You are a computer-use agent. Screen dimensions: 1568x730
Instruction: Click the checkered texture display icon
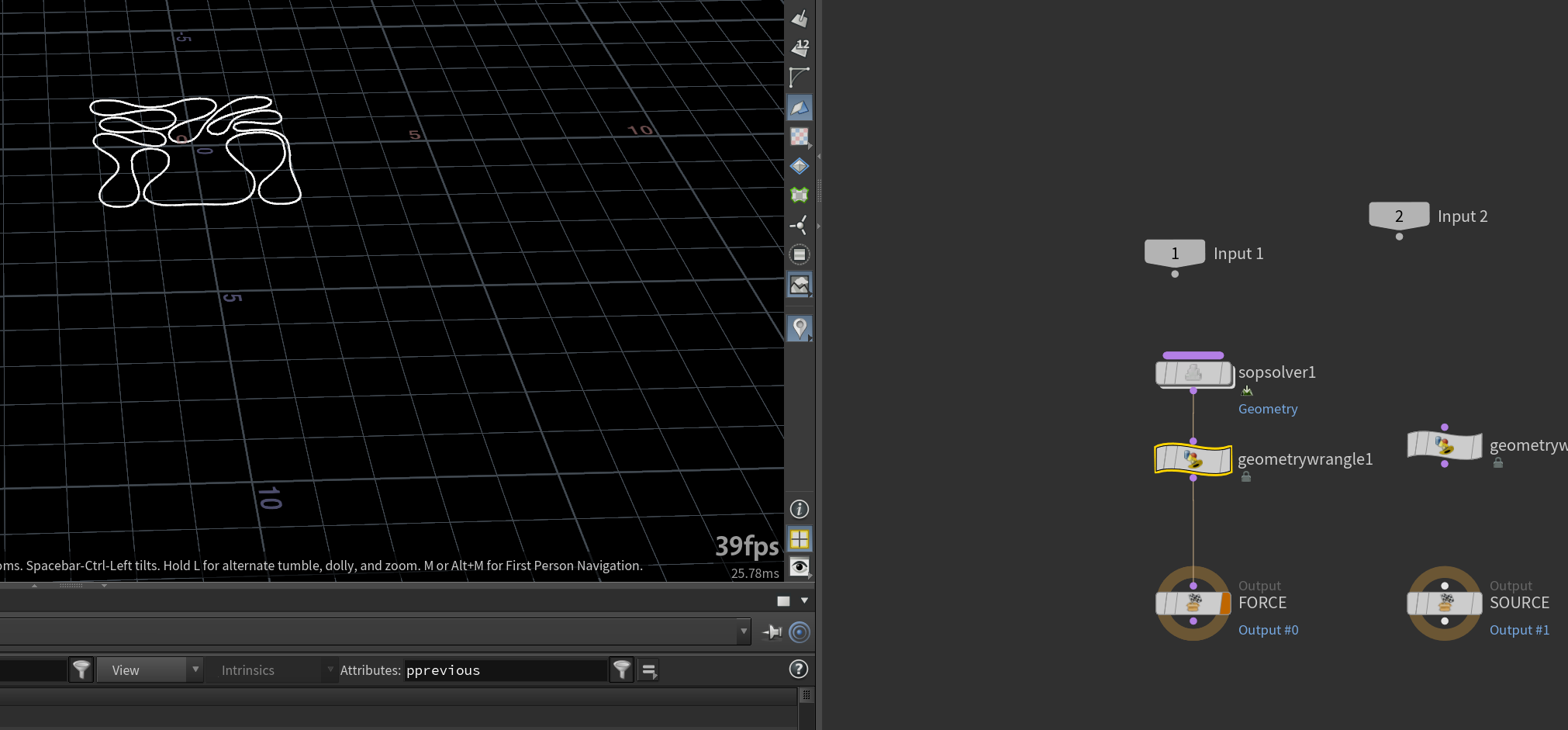coord(800,137)
